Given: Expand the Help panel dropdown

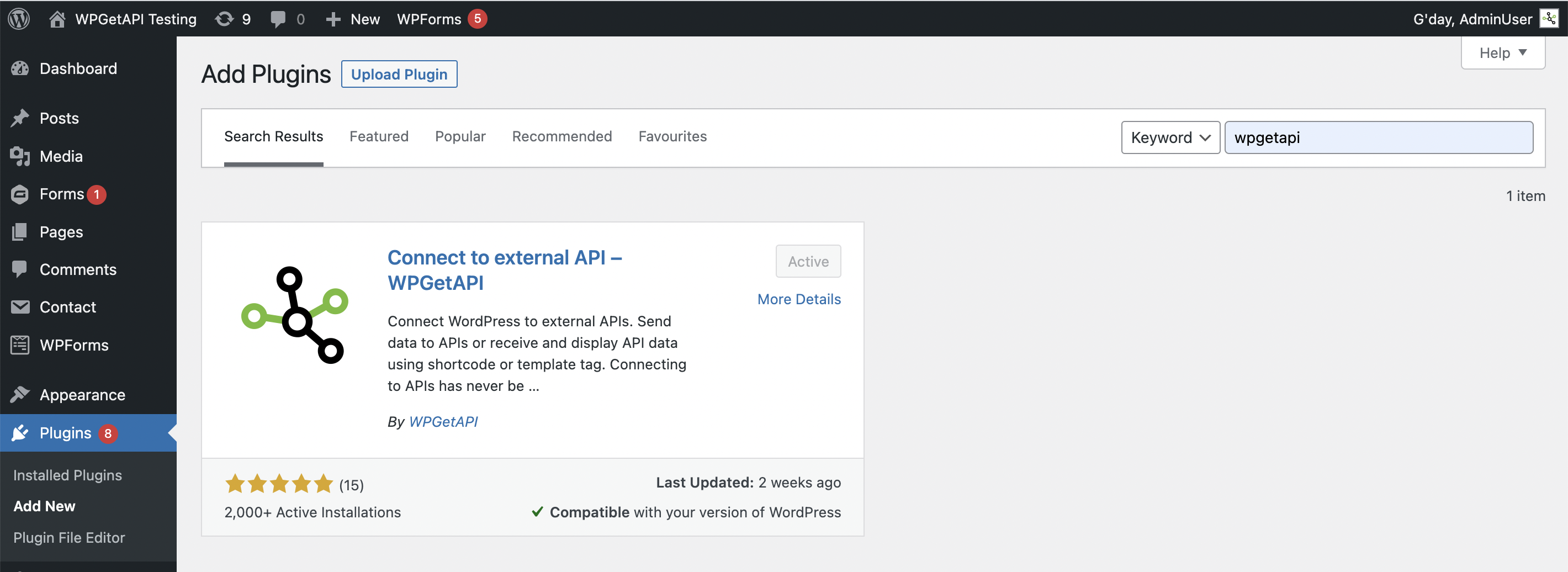Looking at the screenshot, I should click(x=1503, y=53).
